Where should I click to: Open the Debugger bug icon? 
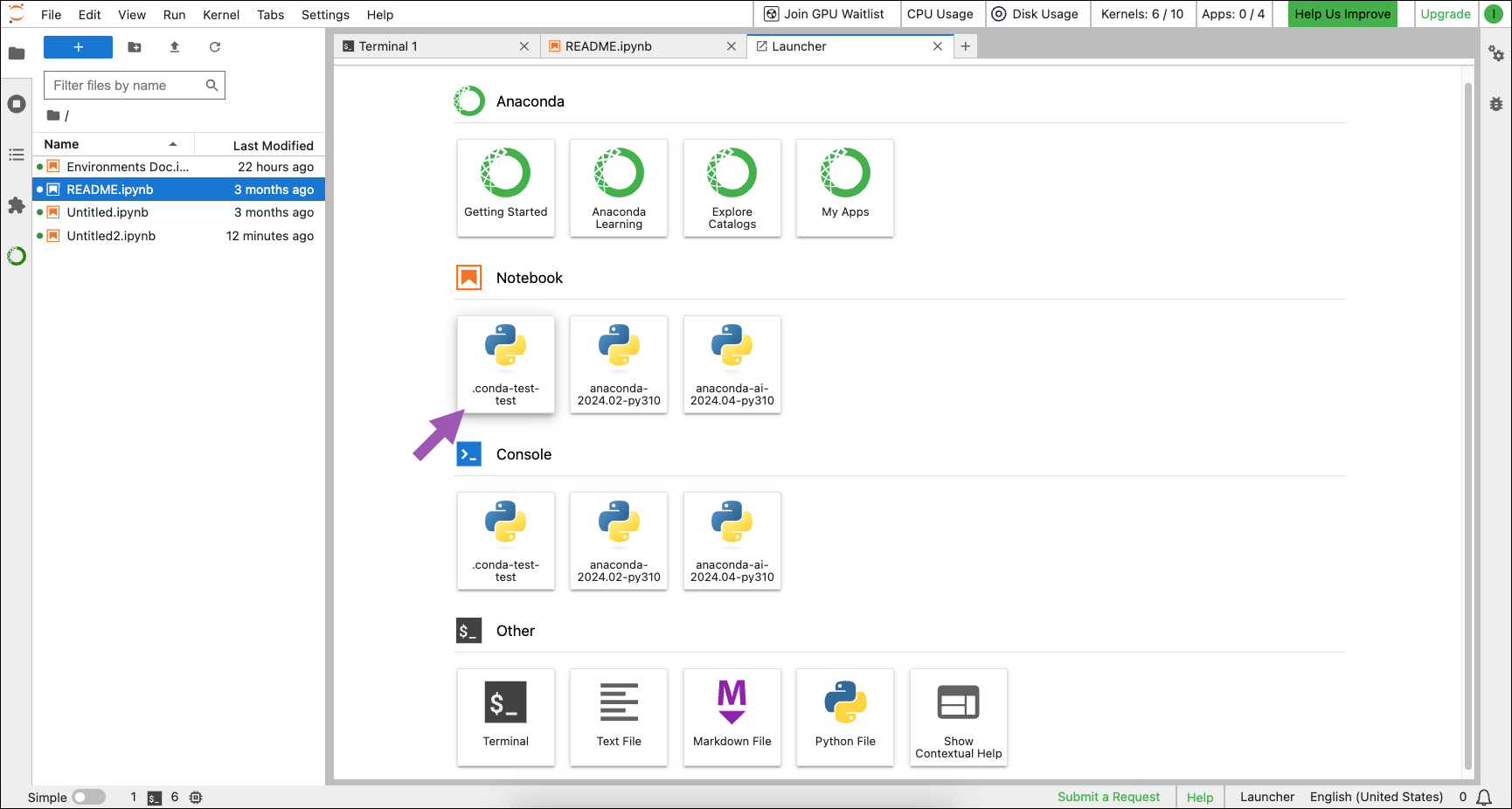click(x=1496, y=104)
